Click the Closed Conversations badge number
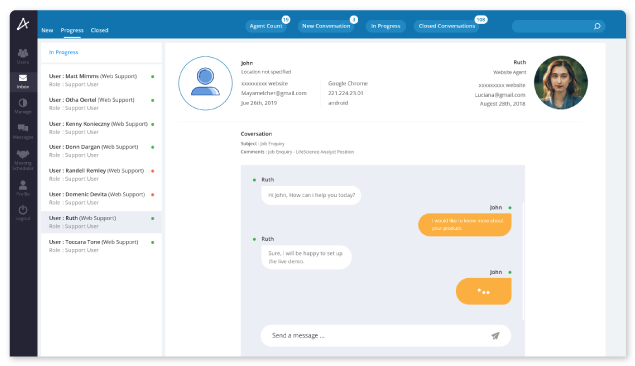Image resolution: width=635 pixels, height=366 pixels. click(481, 19)
